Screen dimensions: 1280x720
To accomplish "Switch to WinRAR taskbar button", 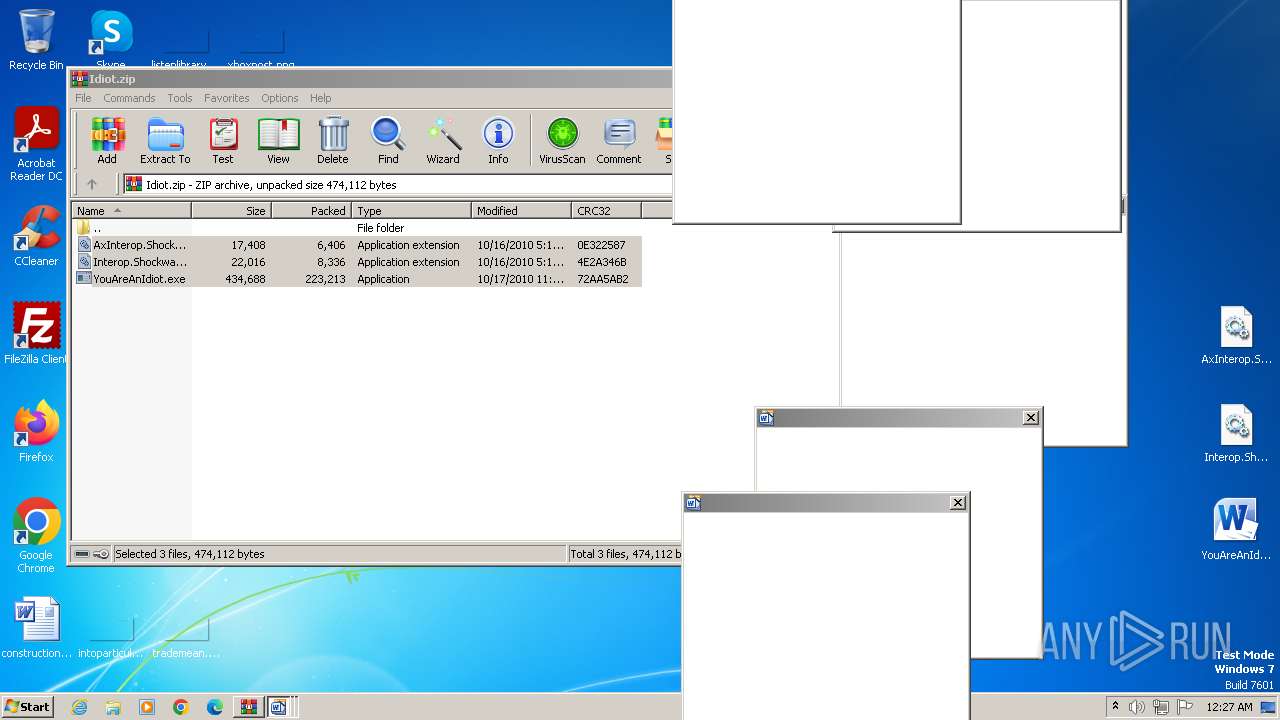I will 248,707.
